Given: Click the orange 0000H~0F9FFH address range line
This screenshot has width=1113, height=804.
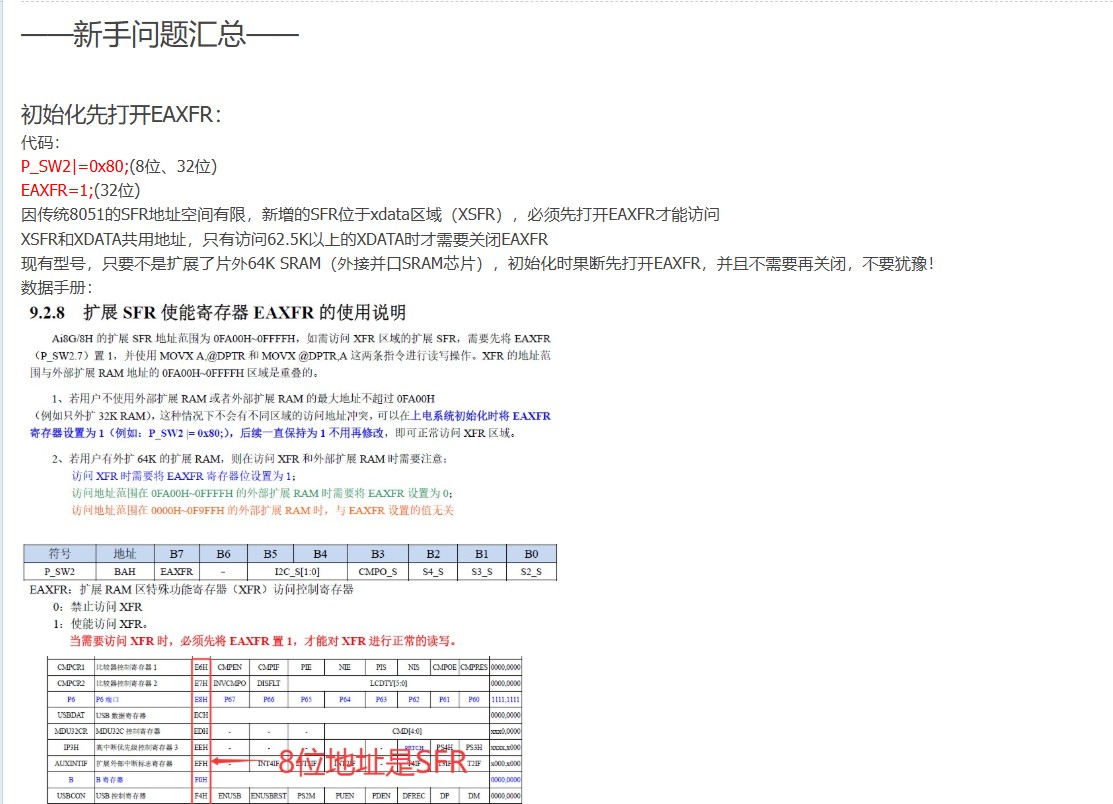Looking at the screenshot, I should pyautogui.click(x=262, y=510).
